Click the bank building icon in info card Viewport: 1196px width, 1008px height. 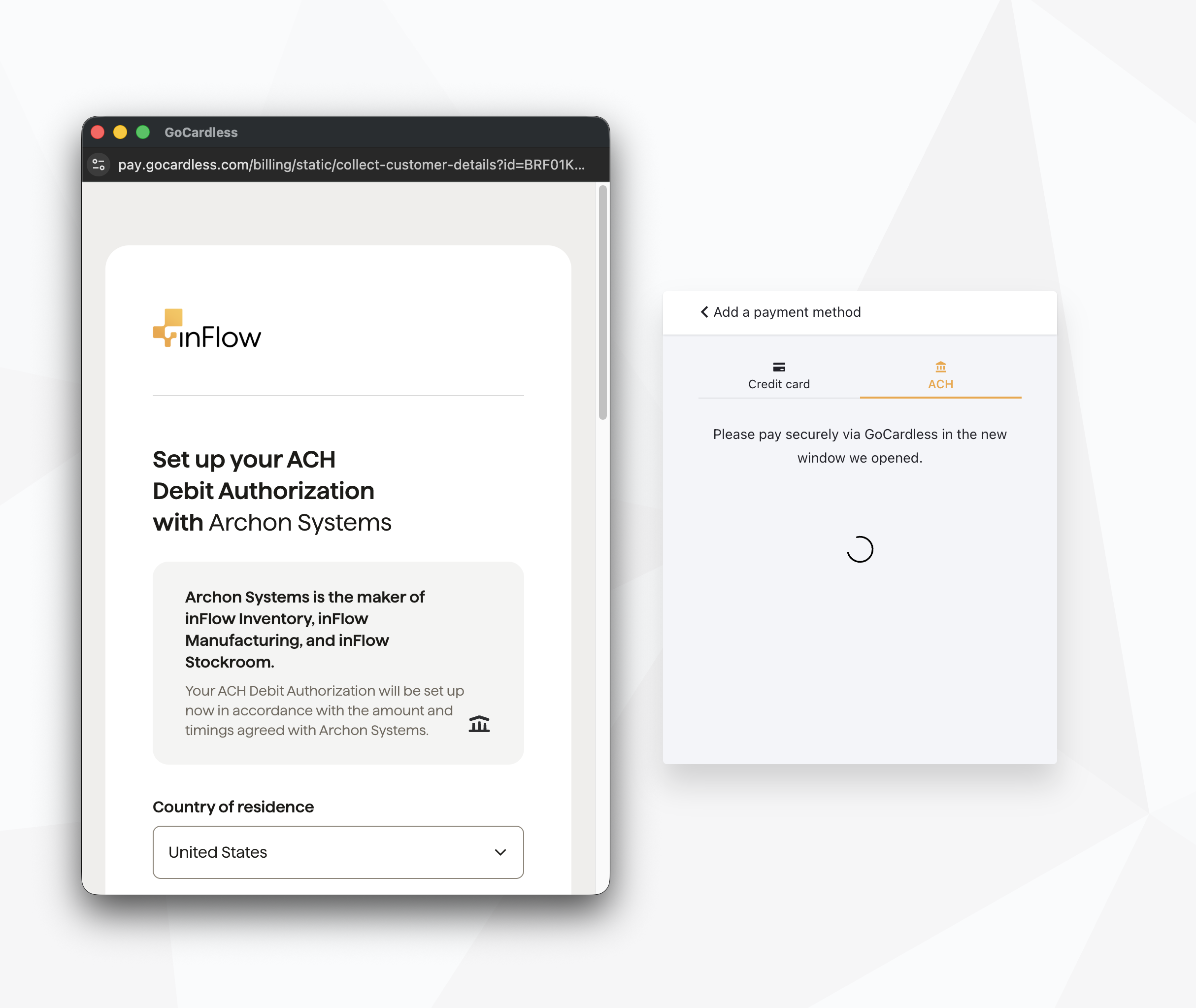pos(479,723)
